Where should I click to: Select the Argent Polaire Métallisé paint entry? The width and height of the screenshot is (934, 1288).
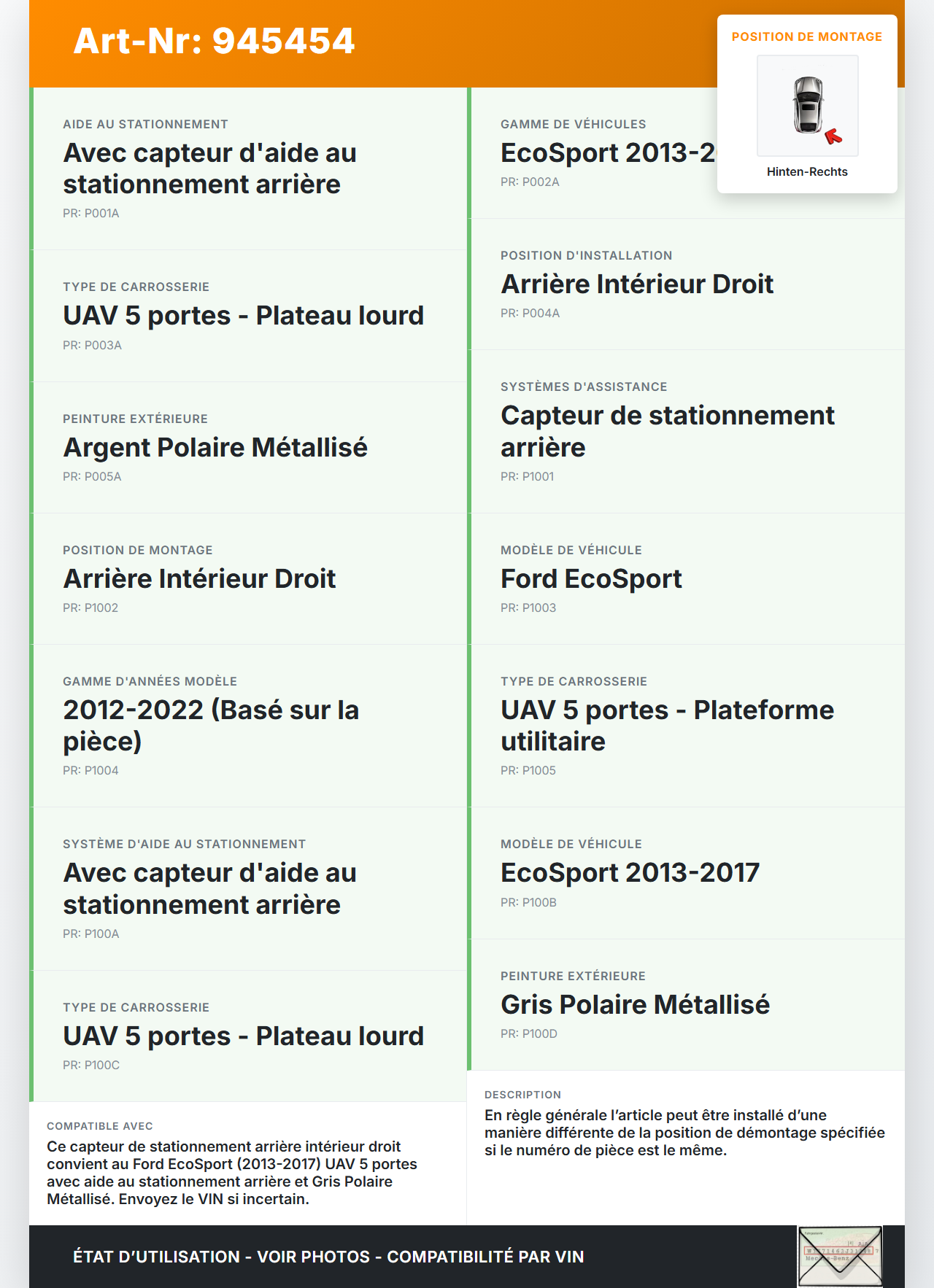click(x=215, y=447)
